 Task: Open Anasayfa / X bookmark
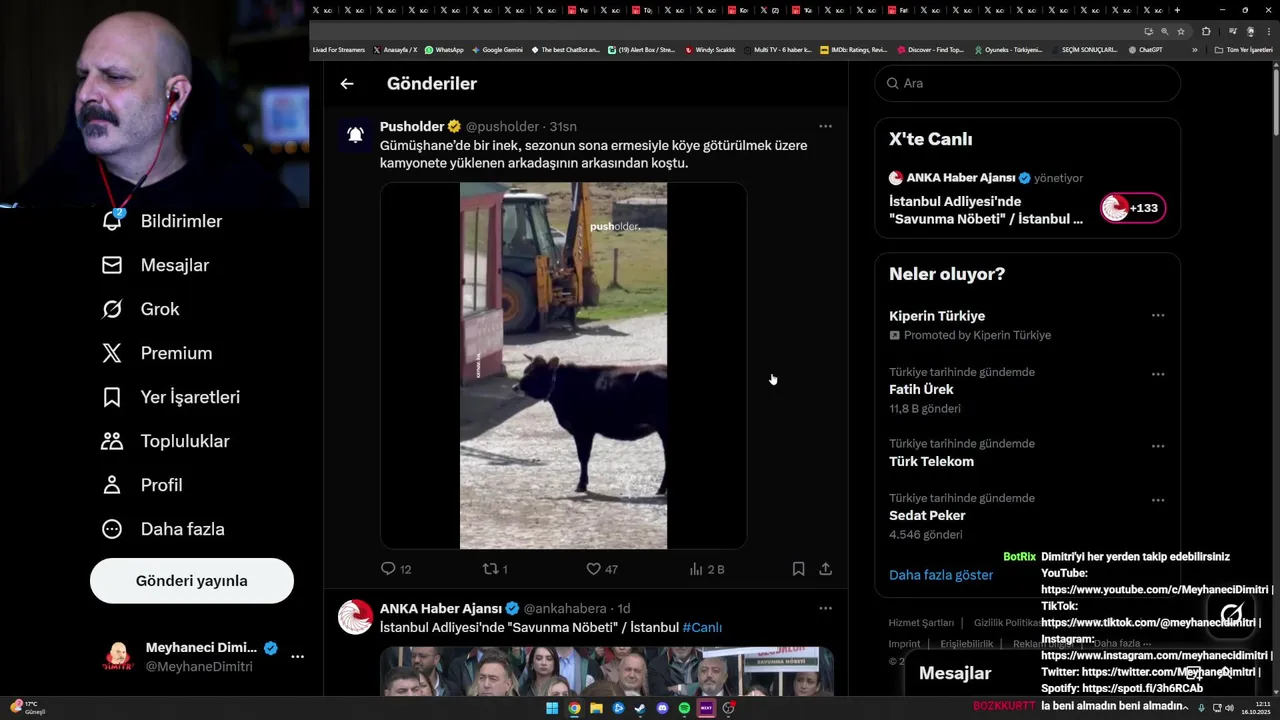pyautogui.click(x=396, y=49)
